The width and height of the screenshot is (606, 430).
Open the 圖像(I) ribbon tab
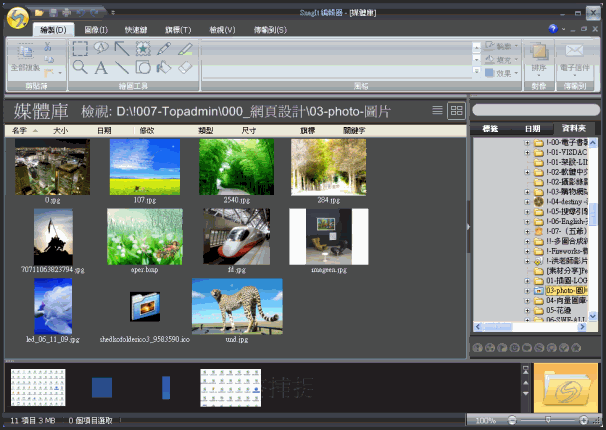pyautogui.click(x=97, y=30)
